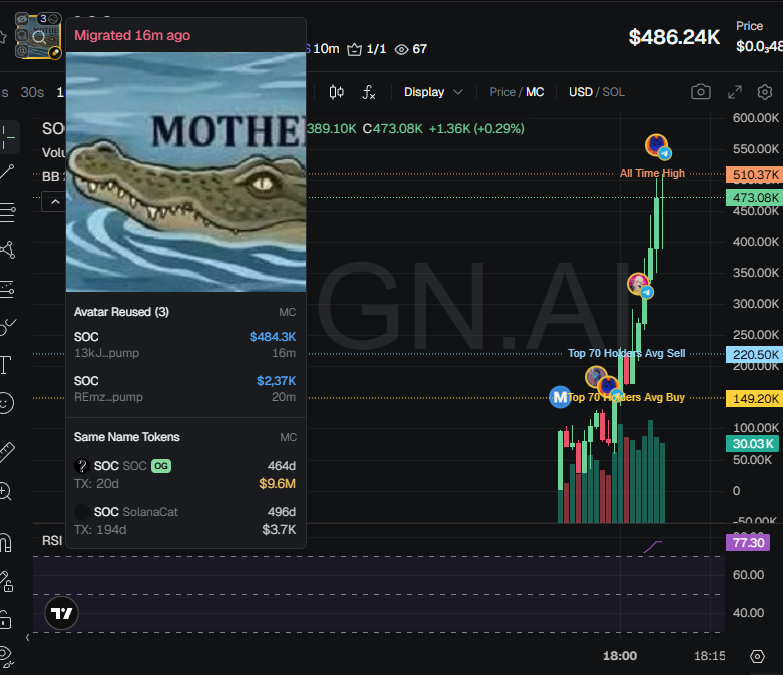Click the 473.08K current price label

[x=754, y=198]
